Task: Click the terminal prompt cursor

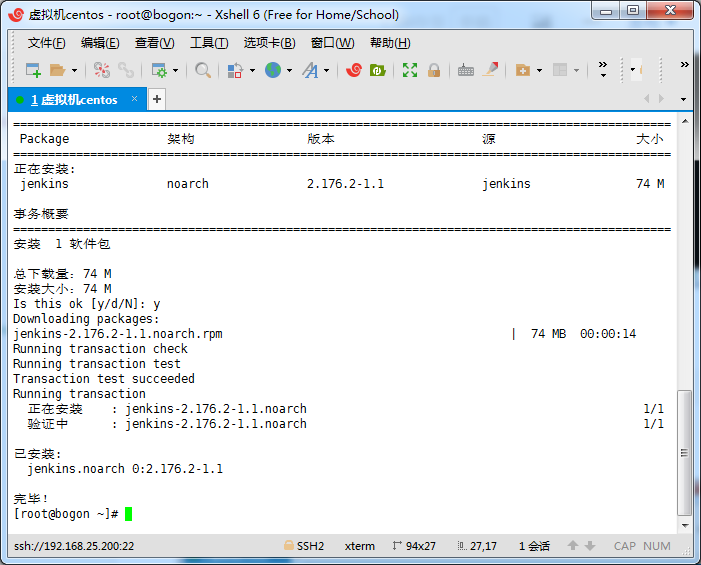Action: coord(128,514)
